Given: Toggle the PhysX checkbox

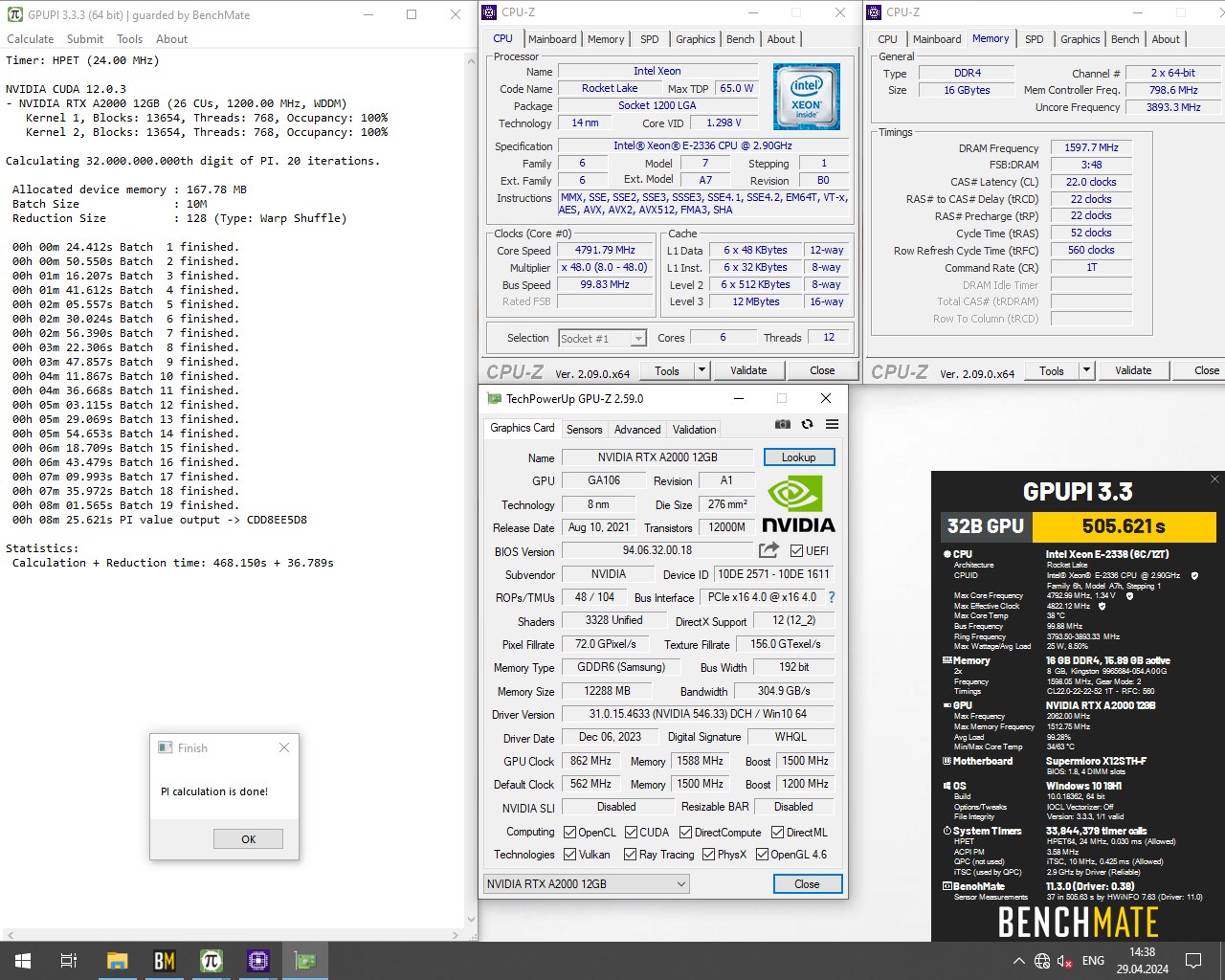Looking at the screenshot, I should (x=708, y=855).
